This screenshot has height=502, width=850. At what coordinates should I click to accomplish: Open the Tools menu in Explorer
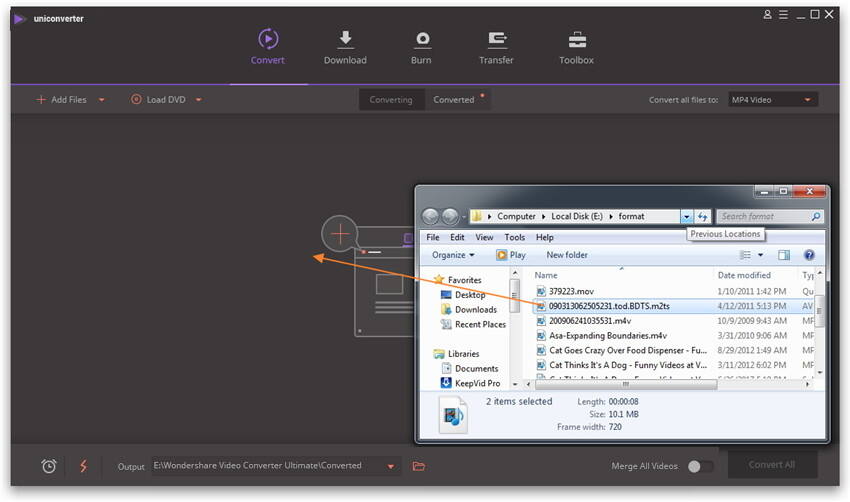514,237
